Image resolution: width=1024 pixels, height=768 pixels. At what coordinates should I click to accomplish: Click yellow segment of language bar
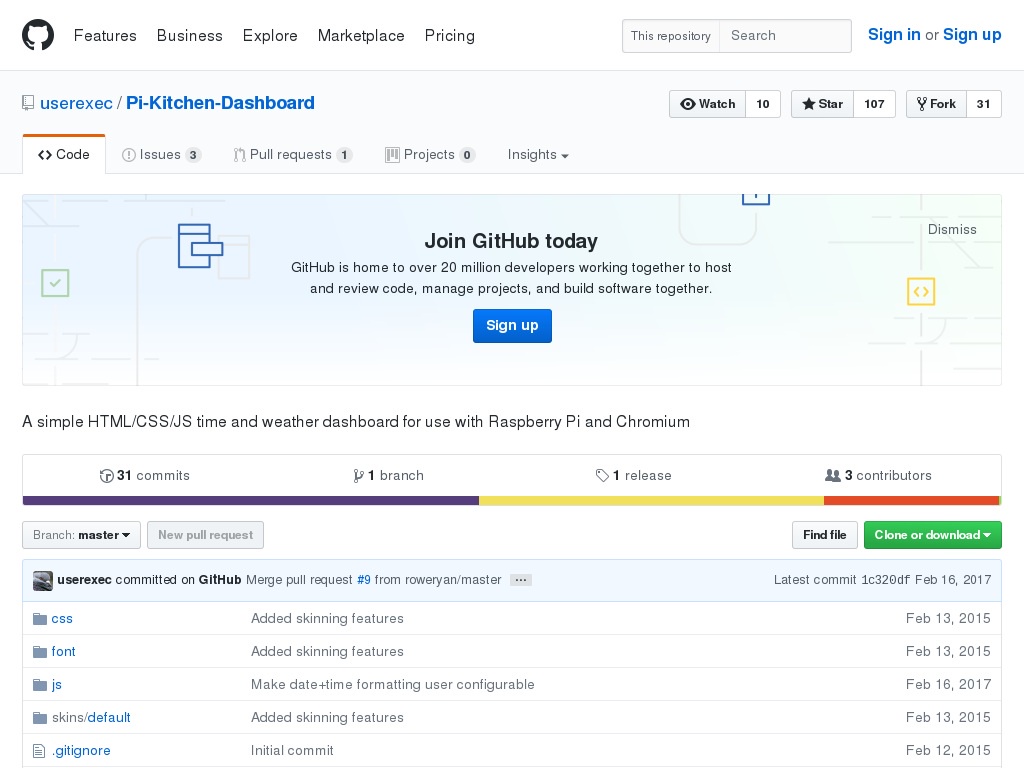(652, 501)
